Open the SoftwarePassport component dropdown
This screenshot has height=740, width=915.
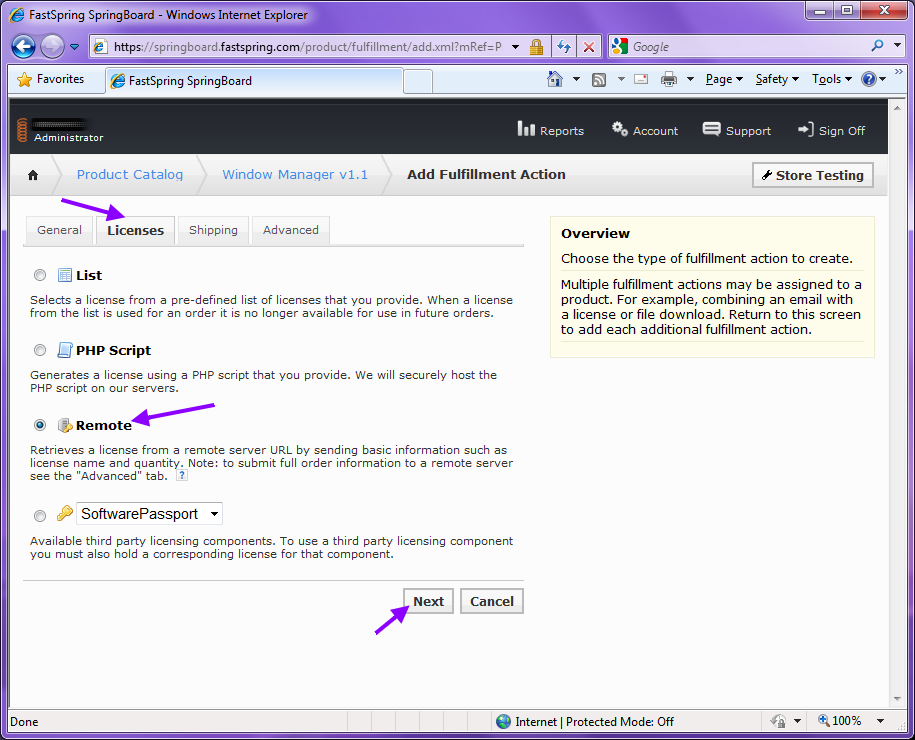point(149,514)
